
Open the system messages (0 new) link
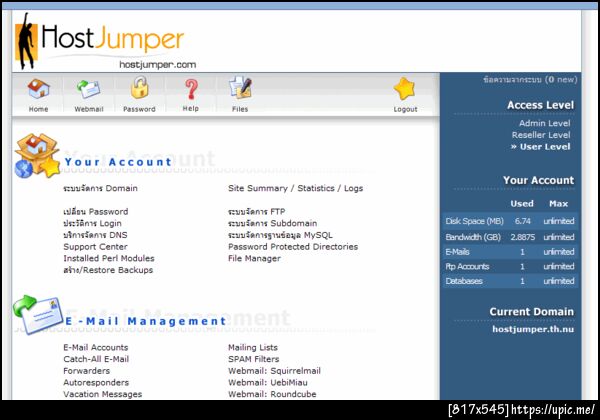coord(530,80)
